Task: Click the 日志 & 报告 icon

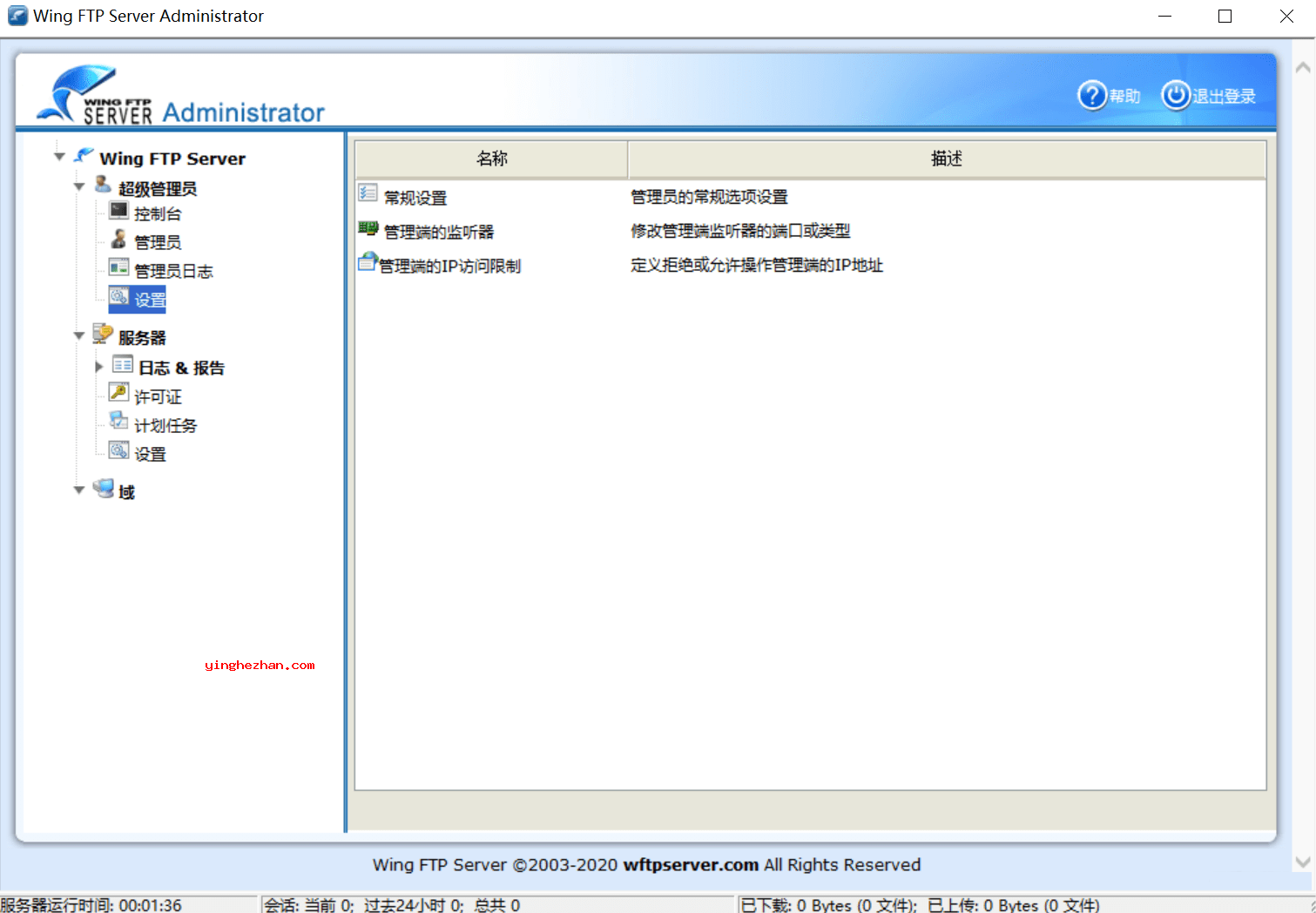Action: point(122,365)
